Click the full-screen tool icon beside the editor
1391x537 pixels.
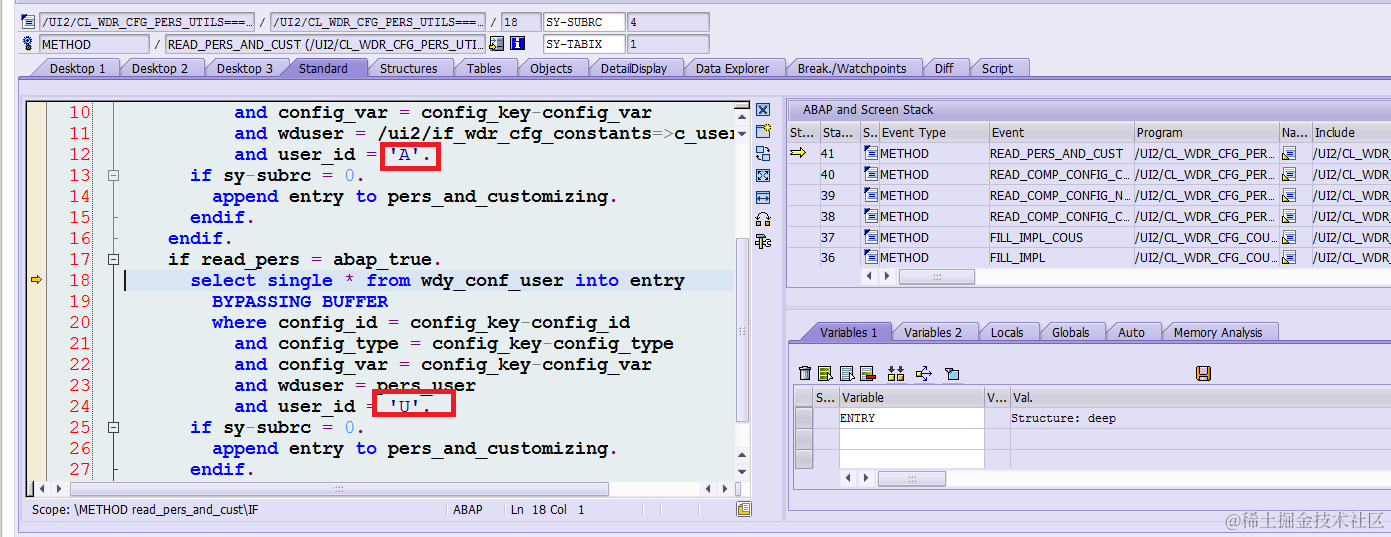[763, 175]
